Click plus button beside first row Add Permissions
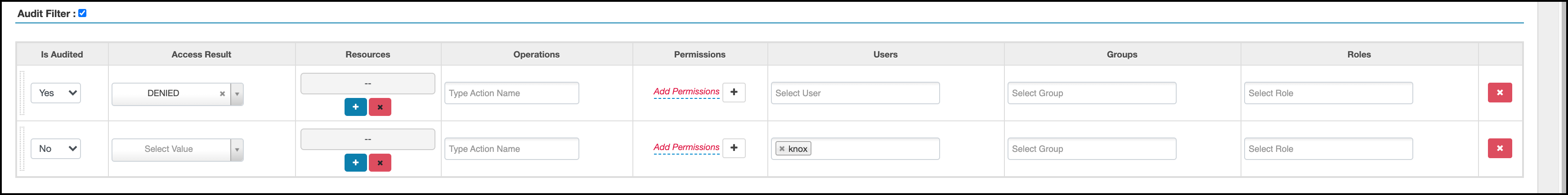Viewport: 1568px width, 195px height. [734, 93]
